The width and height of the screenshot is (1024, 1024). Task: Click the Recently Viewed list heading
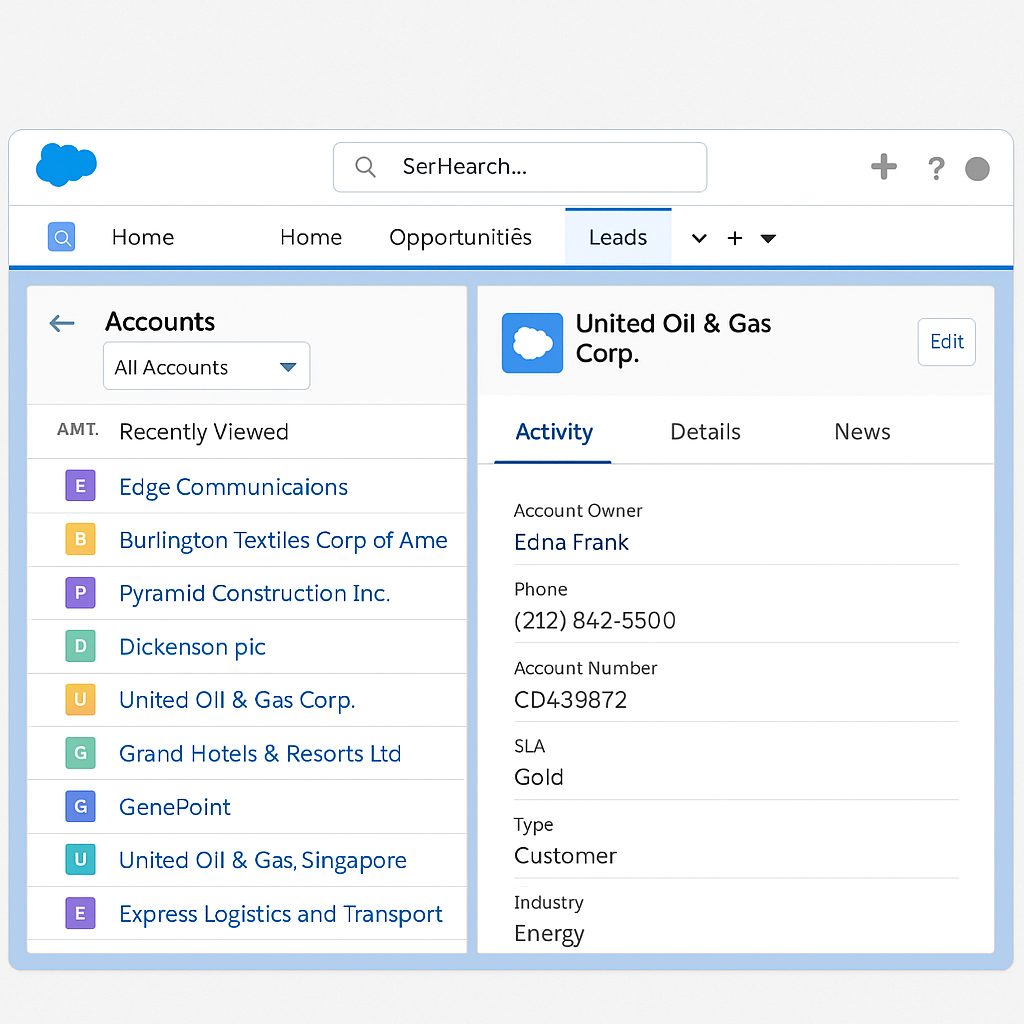pos(204,432)
